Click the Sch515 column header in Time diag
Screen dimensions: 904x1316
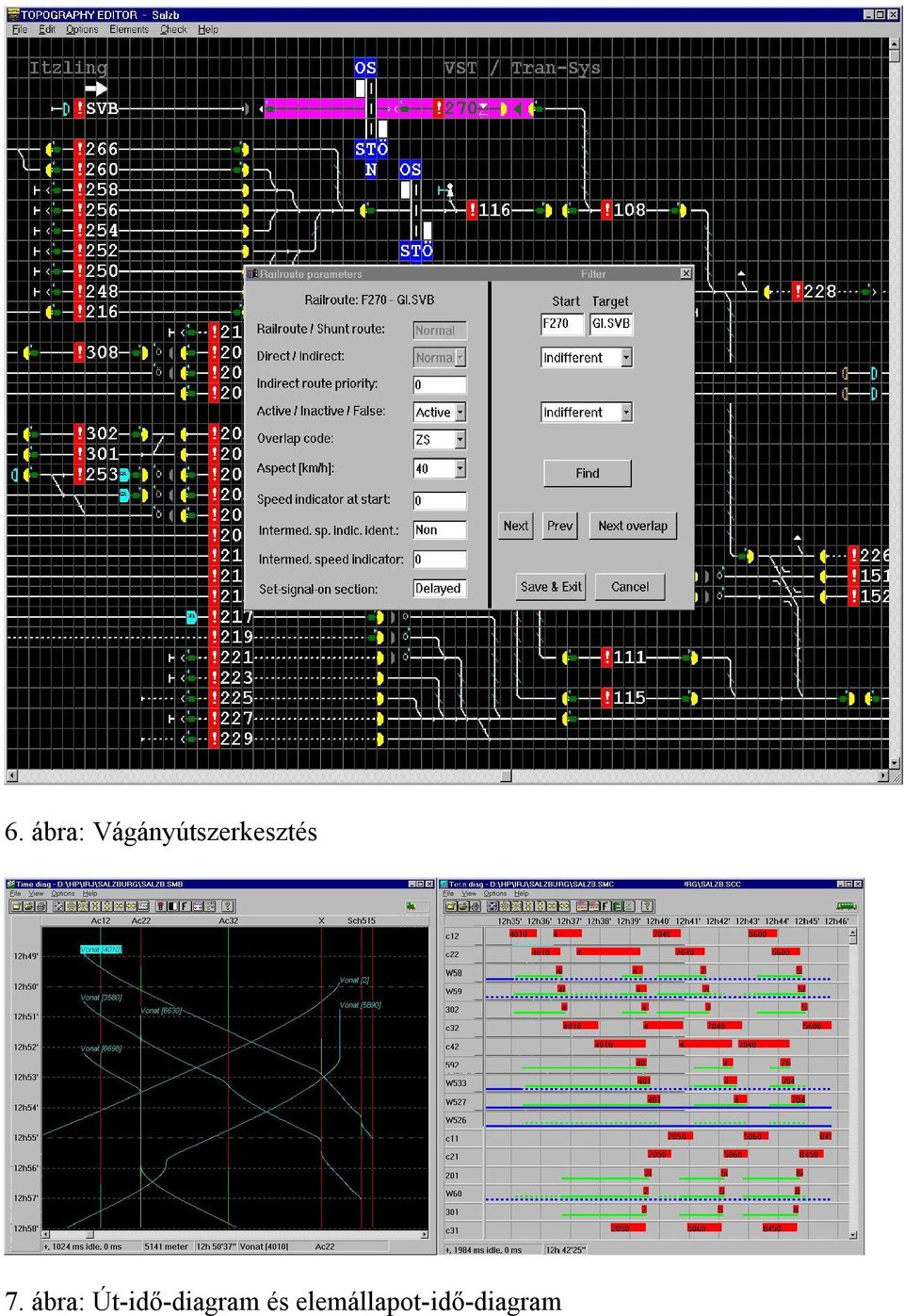pos(362,920)
